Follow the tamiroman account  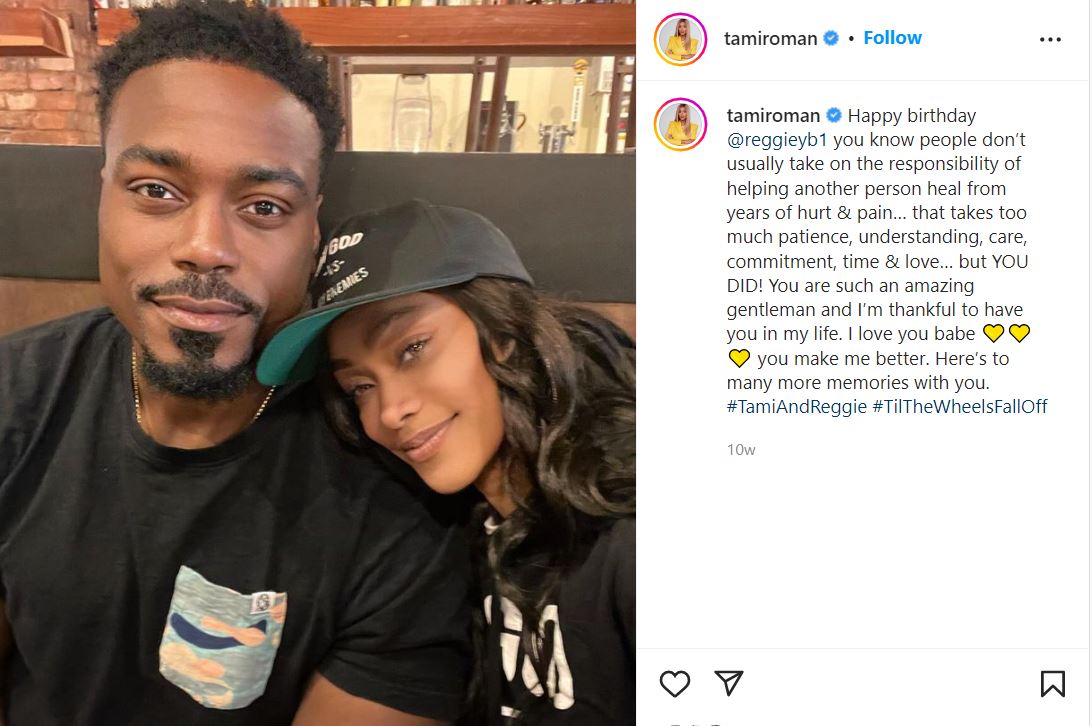[x=892, y=38]
